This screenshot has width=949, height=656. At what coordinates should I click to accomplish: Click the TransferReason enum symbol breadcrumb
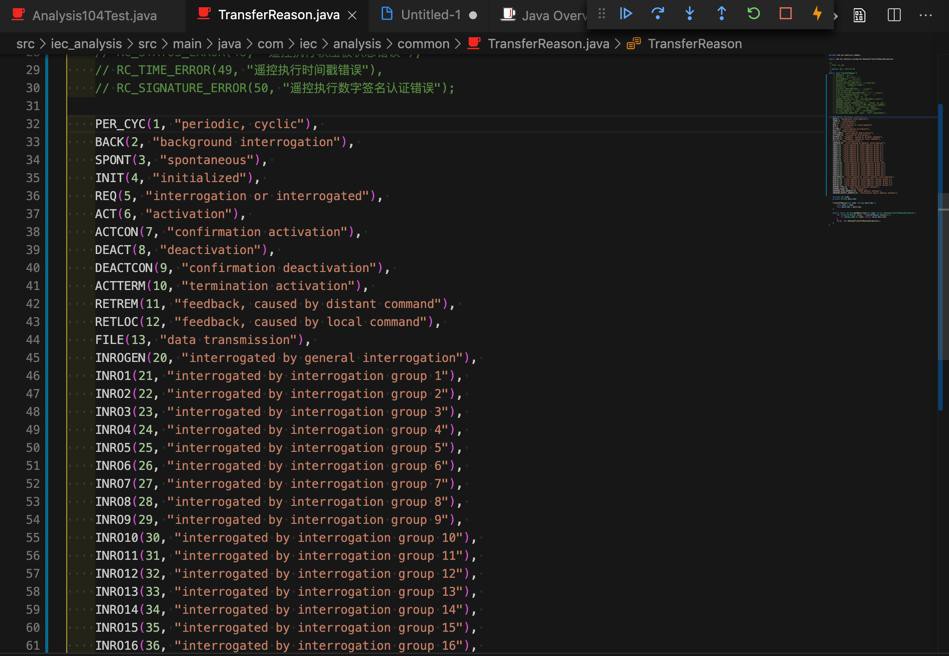[695, 44]
